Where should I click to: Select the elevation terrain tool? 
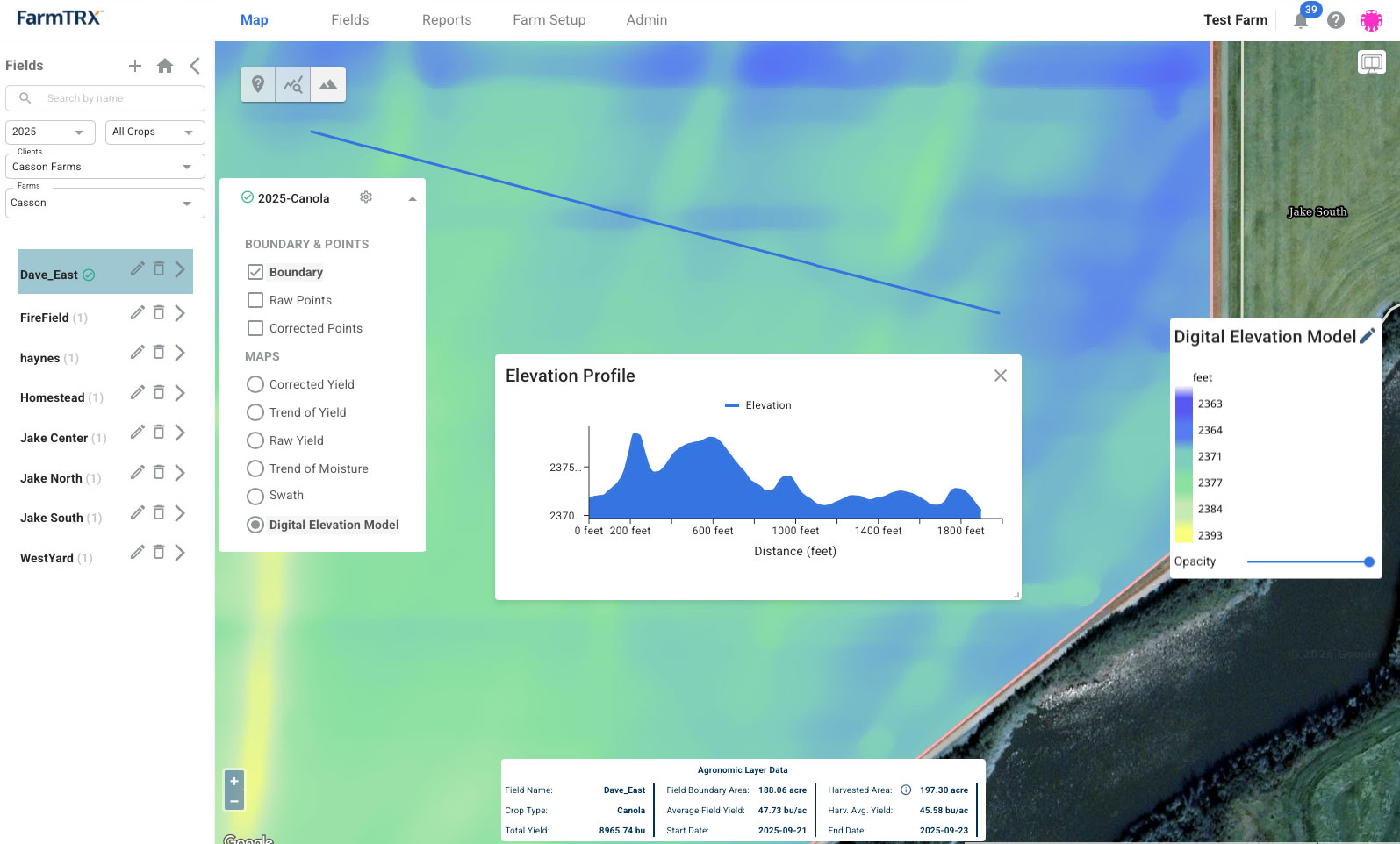click(x=328, y=84)
